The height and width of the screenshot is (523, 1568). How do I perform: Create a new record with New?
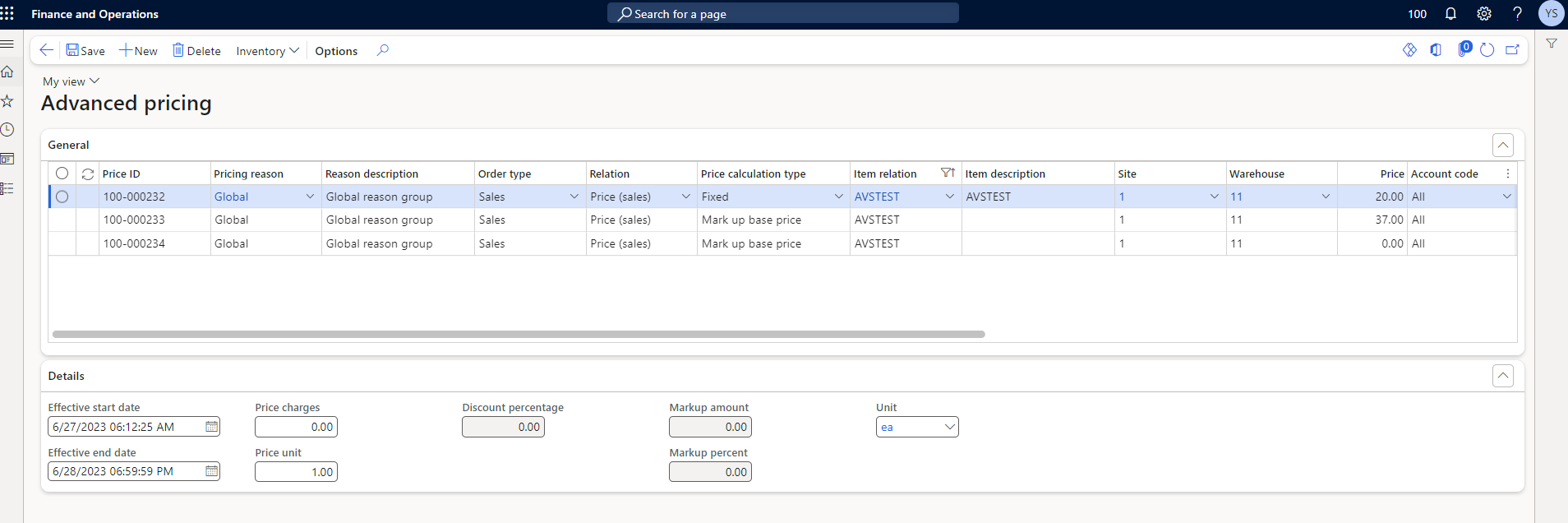tap(138, 50)
